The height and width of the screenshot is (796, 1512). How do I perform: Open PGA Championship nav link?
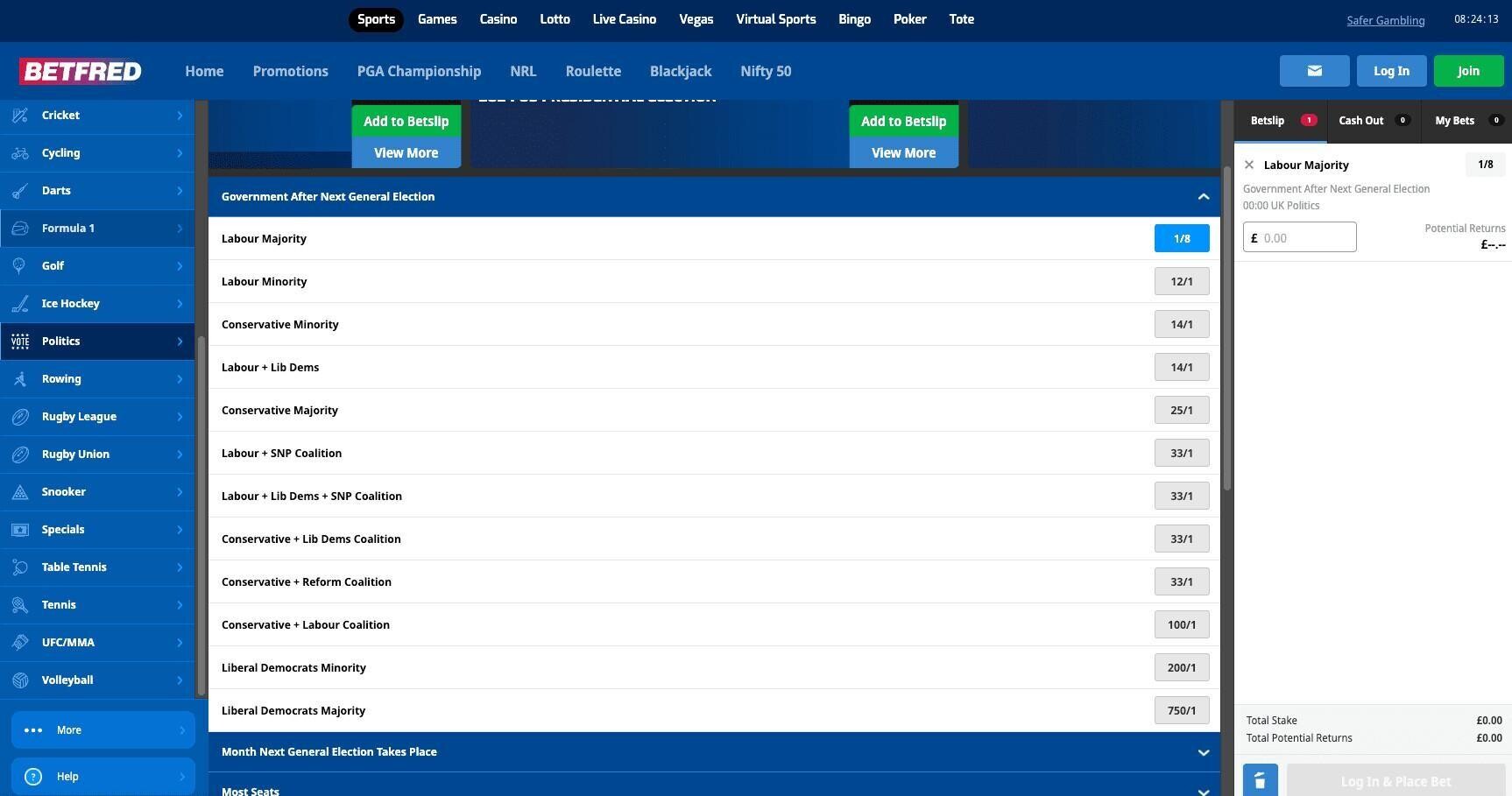(x=419, y=71)
